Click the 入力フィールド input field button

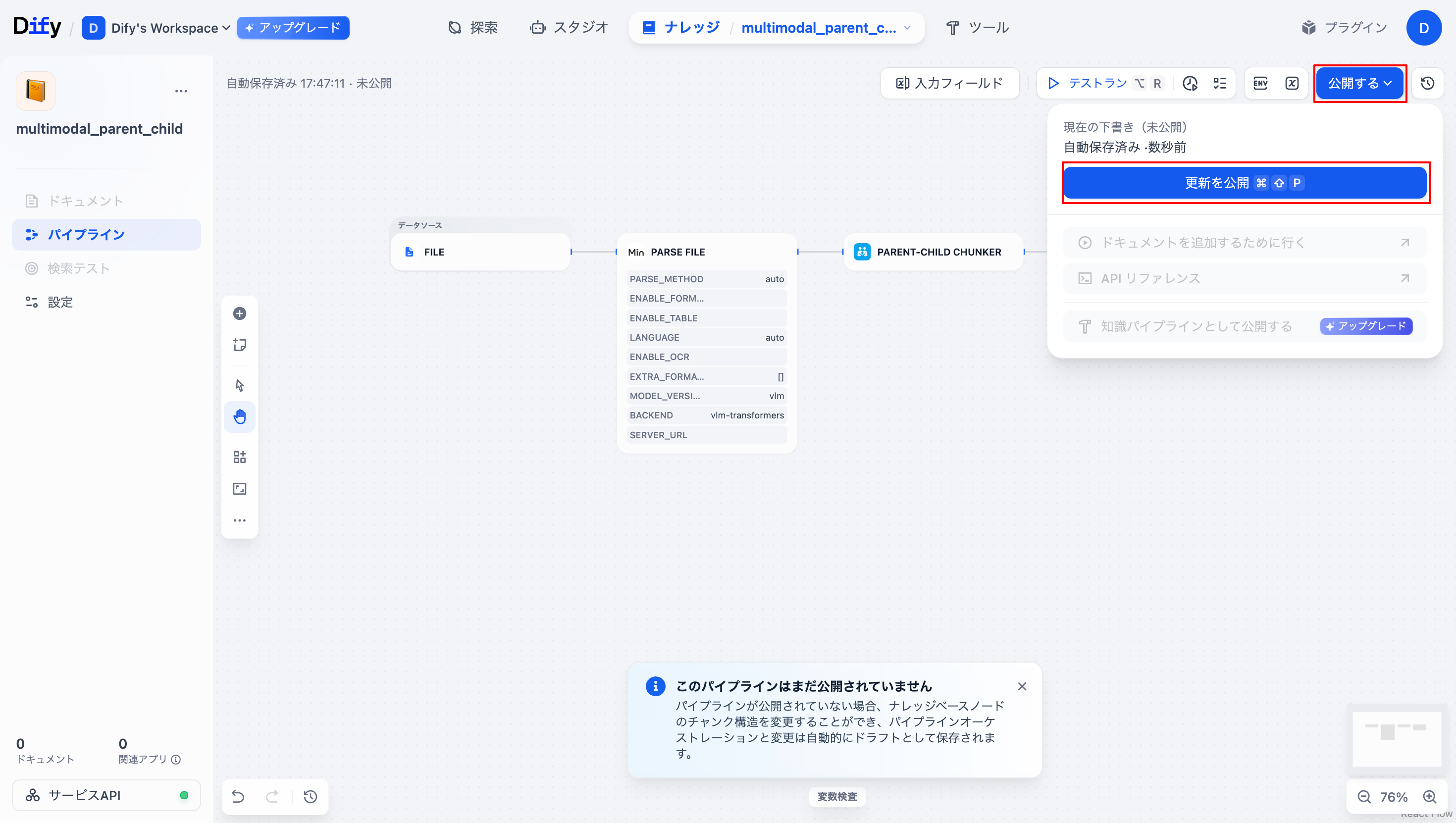pos(949,84)
